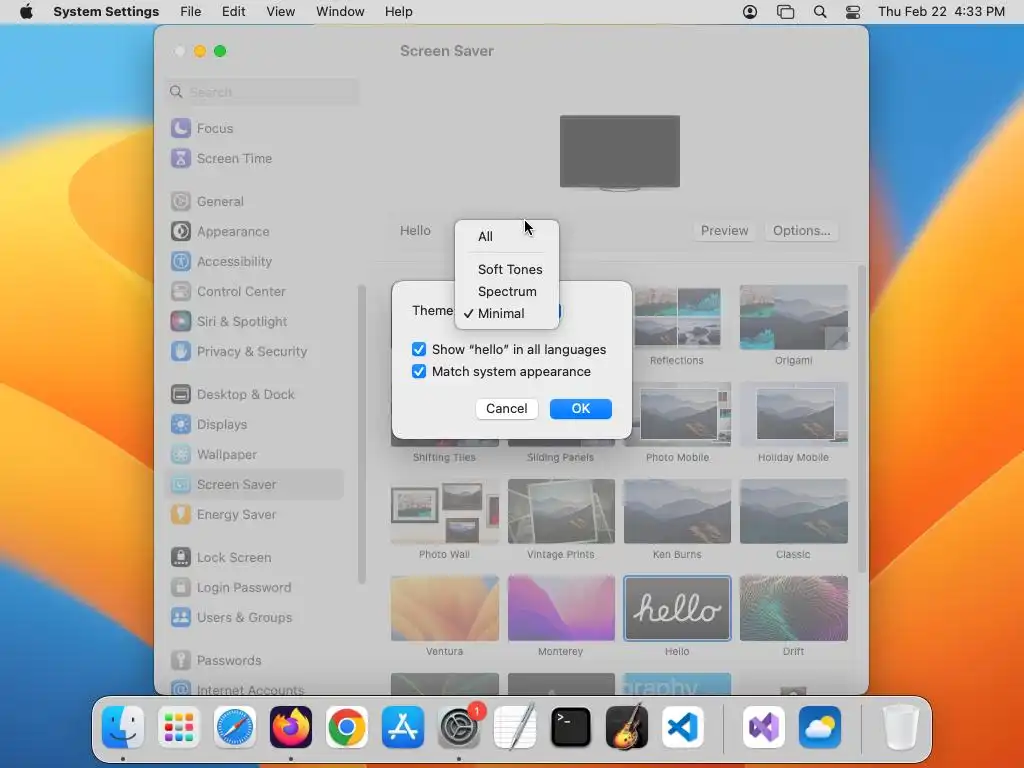The width and height of the screenshot is (1024, 768).
Task: Open Terminal from the Dock
Action: pyautogui.click(x=571, y=727)
